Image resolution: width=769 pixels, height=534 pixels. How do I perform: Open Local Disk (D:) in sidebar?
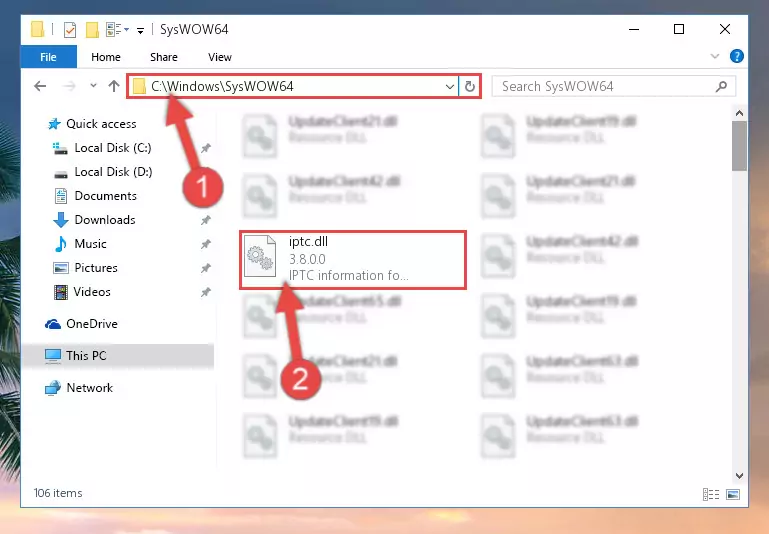point(113,172)
